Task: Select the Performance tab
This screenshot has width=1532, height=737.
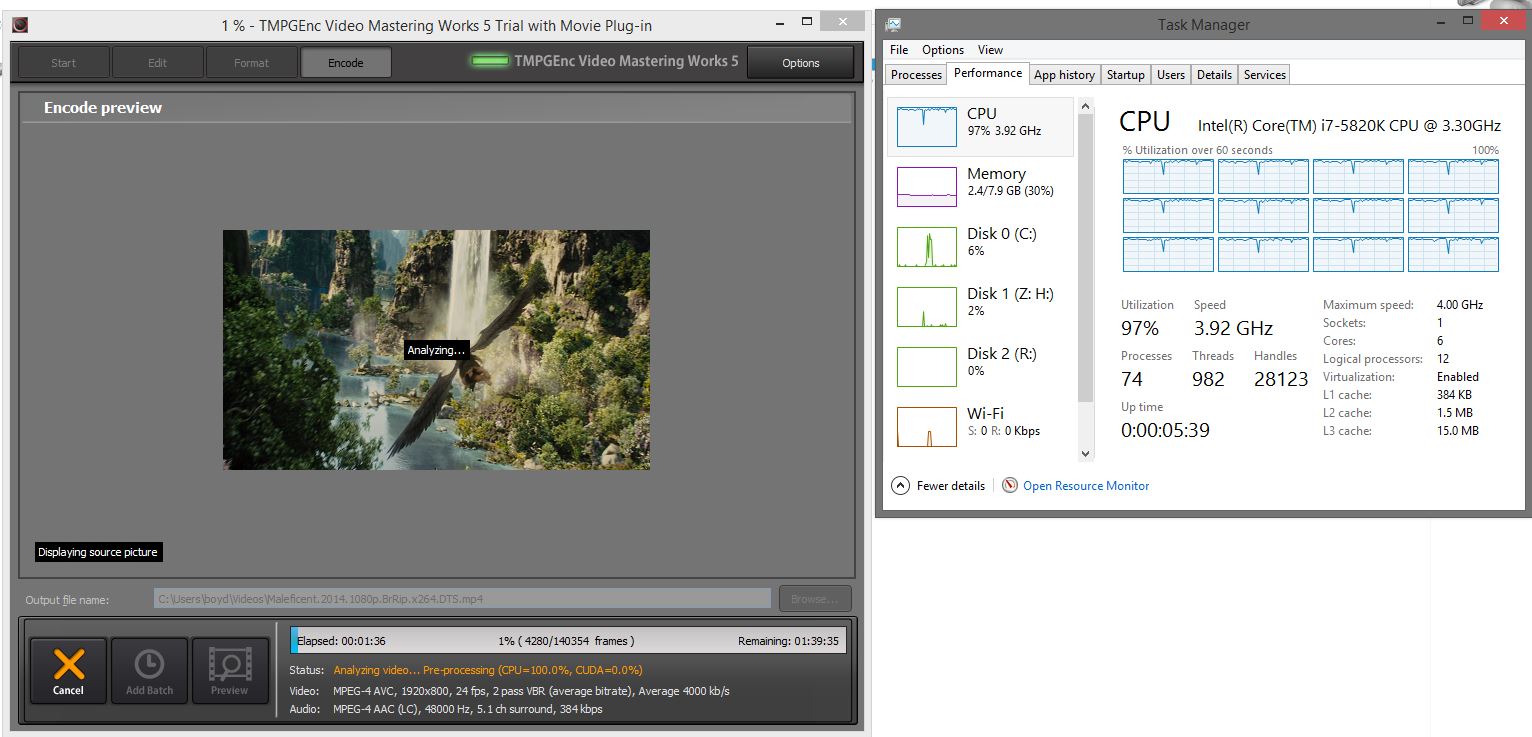Action: (x=988, y=73)
